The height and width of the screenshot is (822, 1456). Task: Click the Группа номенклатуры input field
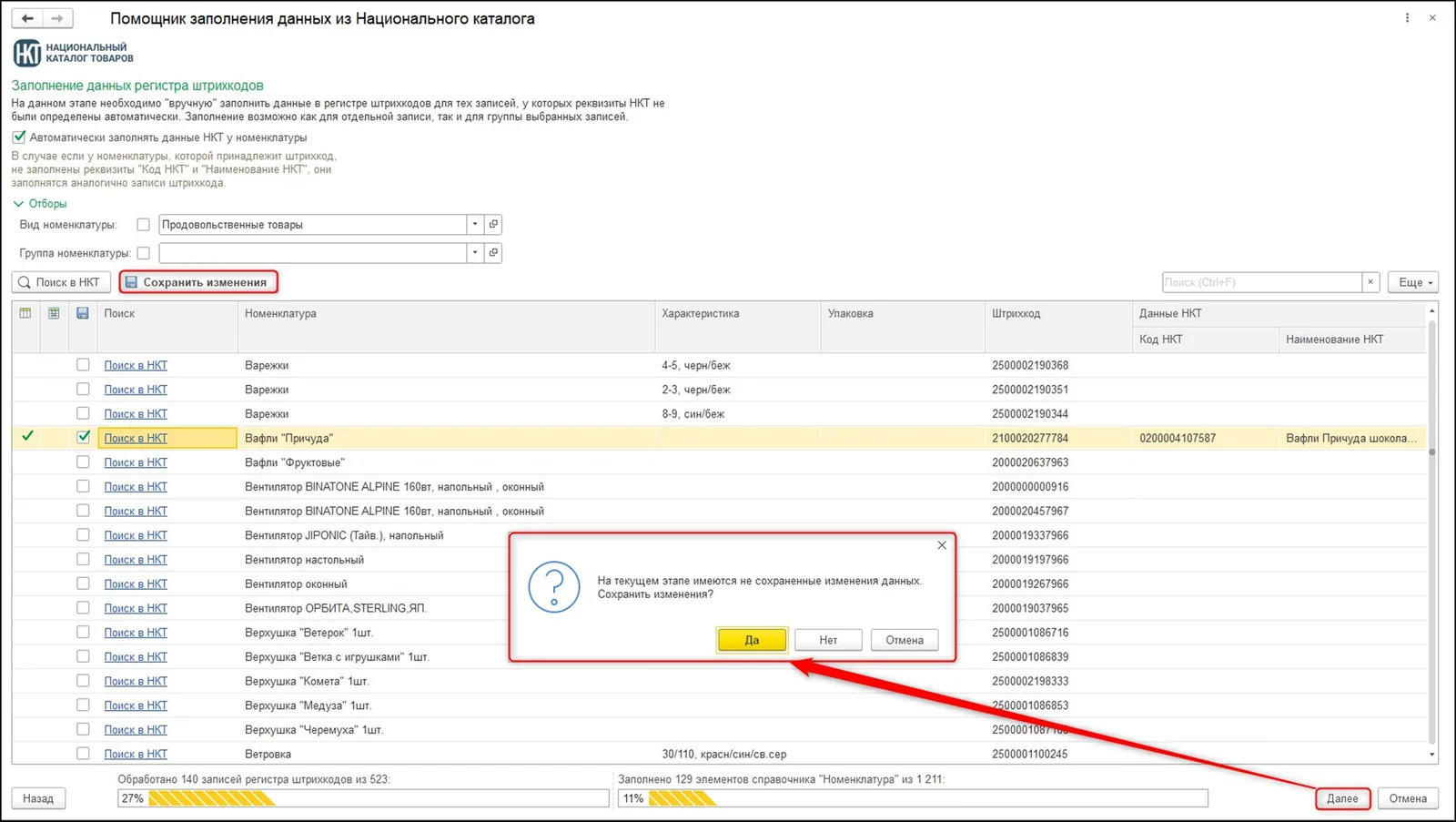coord(312,252)
